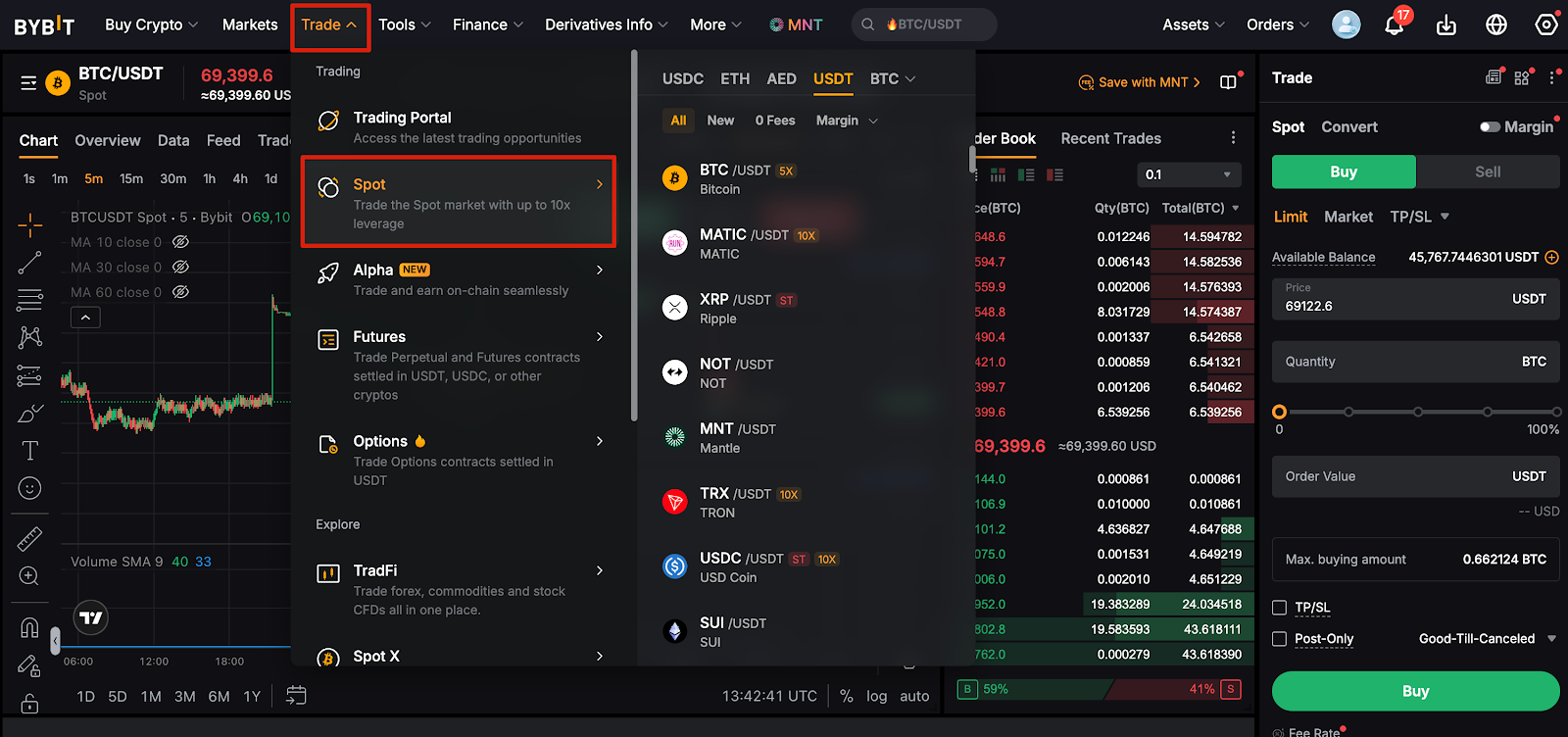Click the green Buy order button
The image size is (1568, 737).
(1415, 691)
